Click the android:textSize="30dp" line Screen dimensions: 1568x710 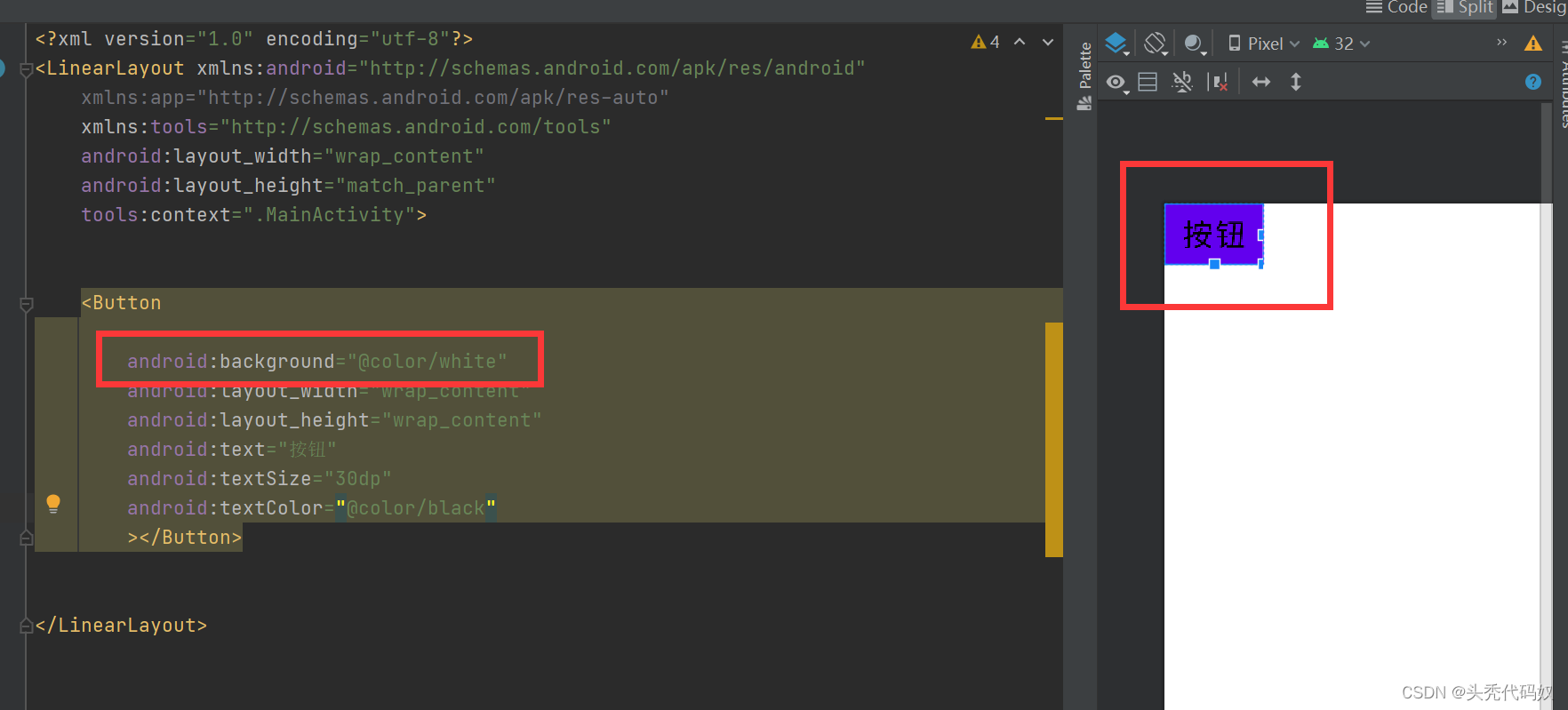tap(259, 479)
